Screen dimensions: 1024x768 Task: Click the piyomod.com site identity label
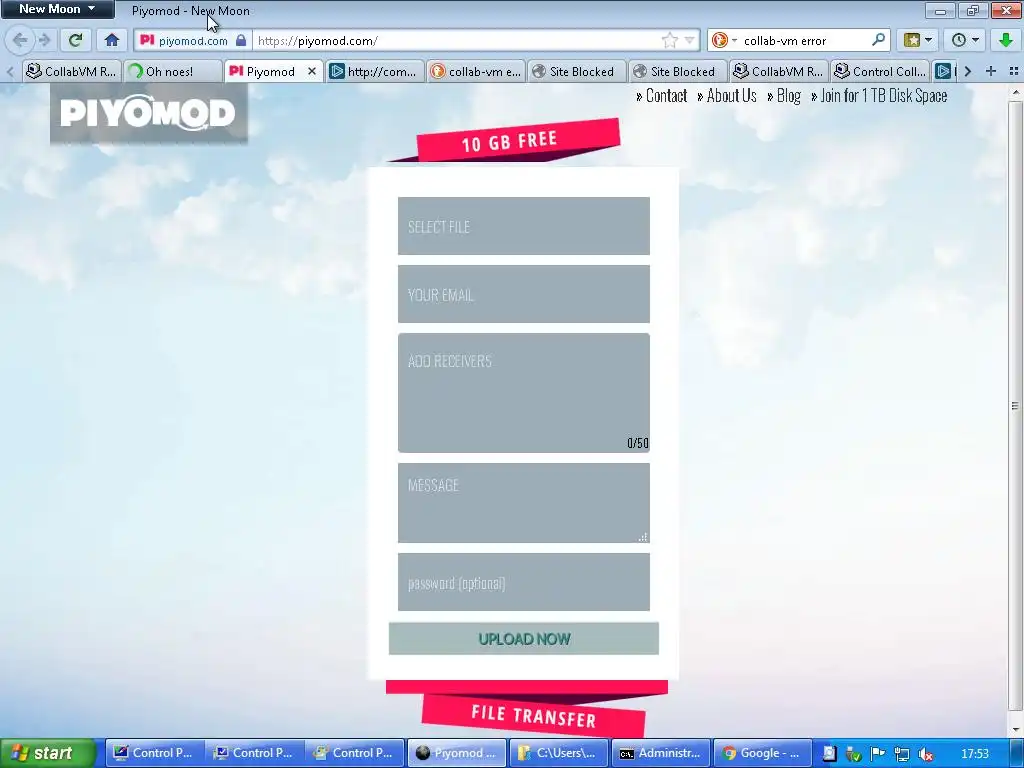(x=193, y=40)
